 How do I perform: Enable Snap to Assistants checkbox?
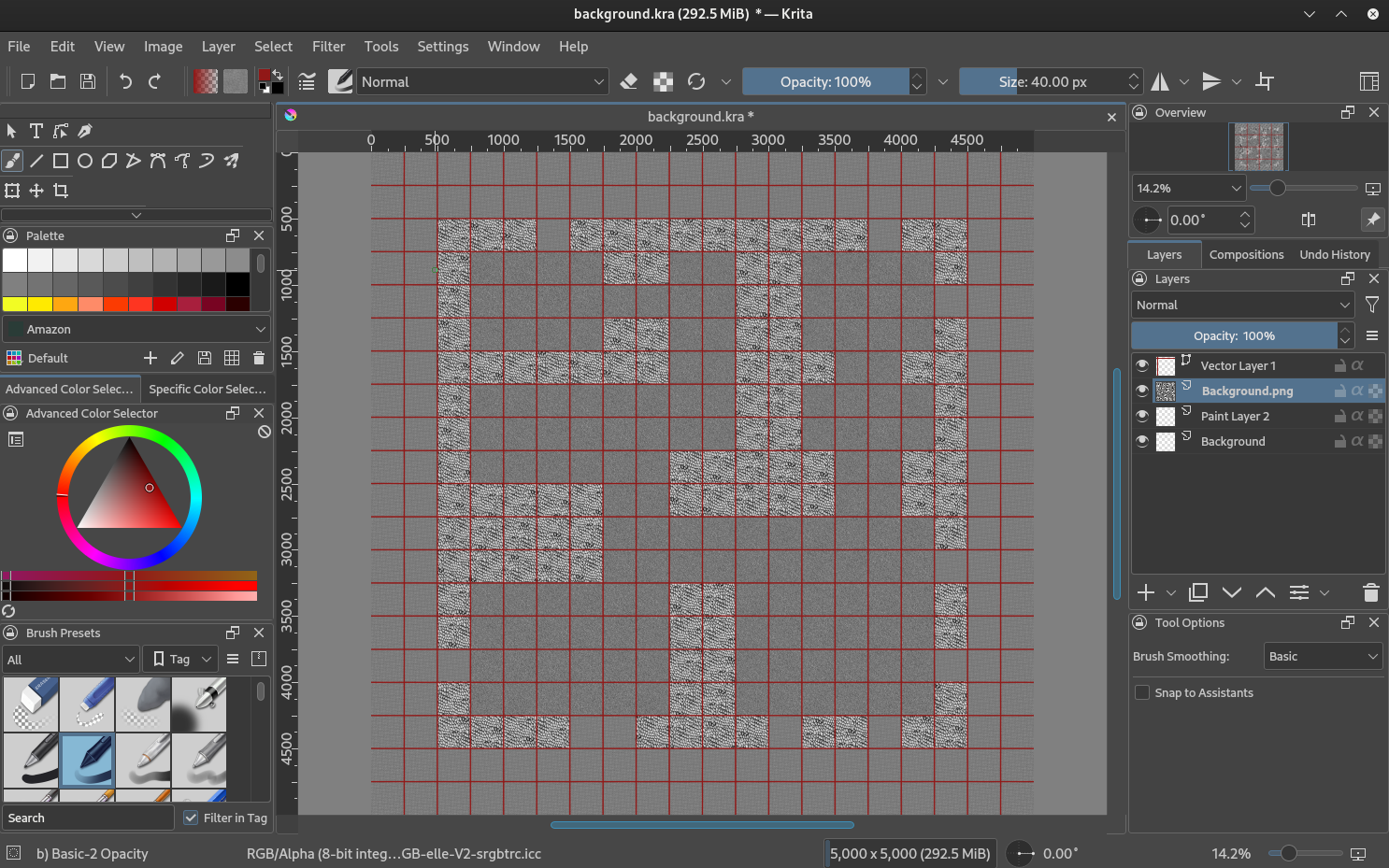coord(1142,692)
